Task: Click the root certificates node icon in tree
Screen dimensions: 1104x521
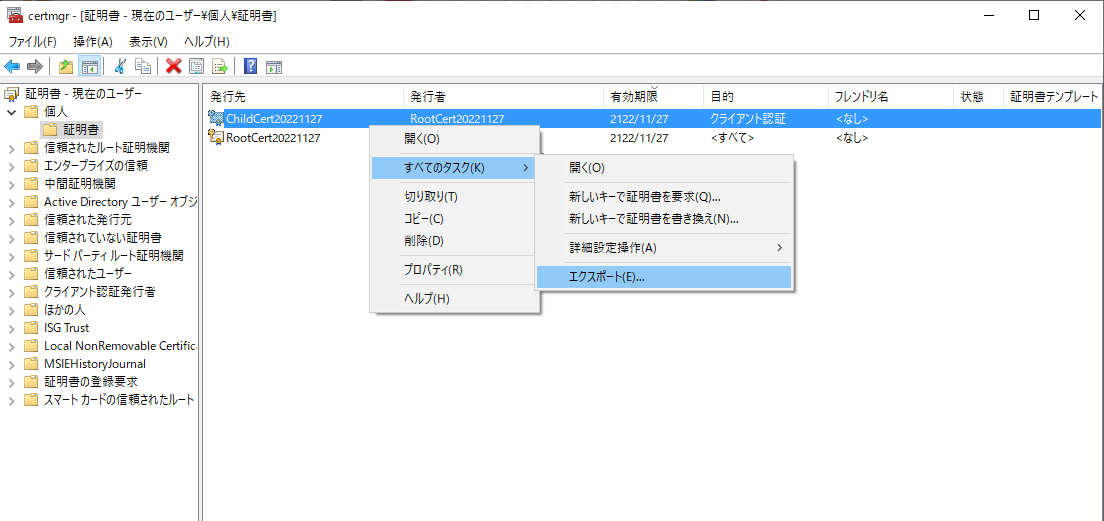Action: [11, 94]
